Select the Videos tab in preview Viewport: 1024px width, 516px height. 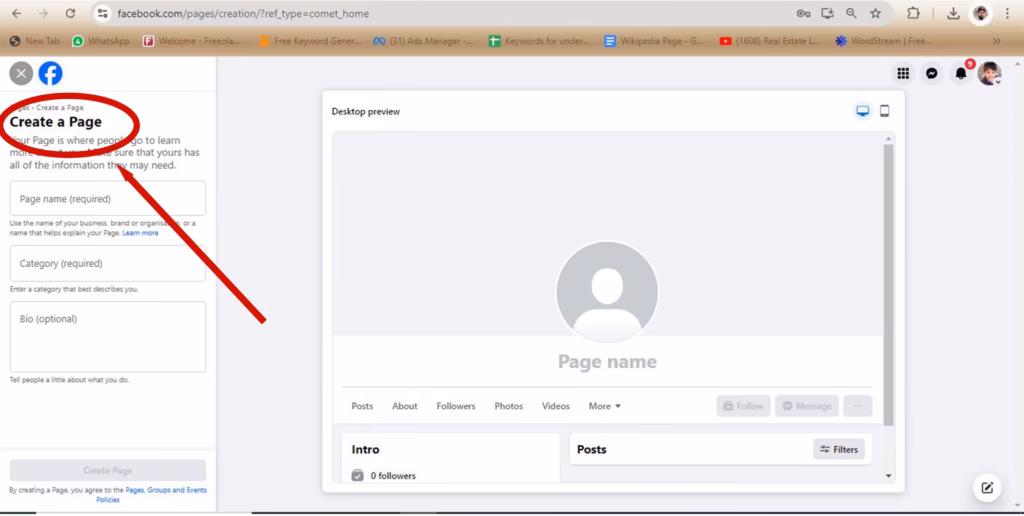pyautogui.click(x=556, y=406)
